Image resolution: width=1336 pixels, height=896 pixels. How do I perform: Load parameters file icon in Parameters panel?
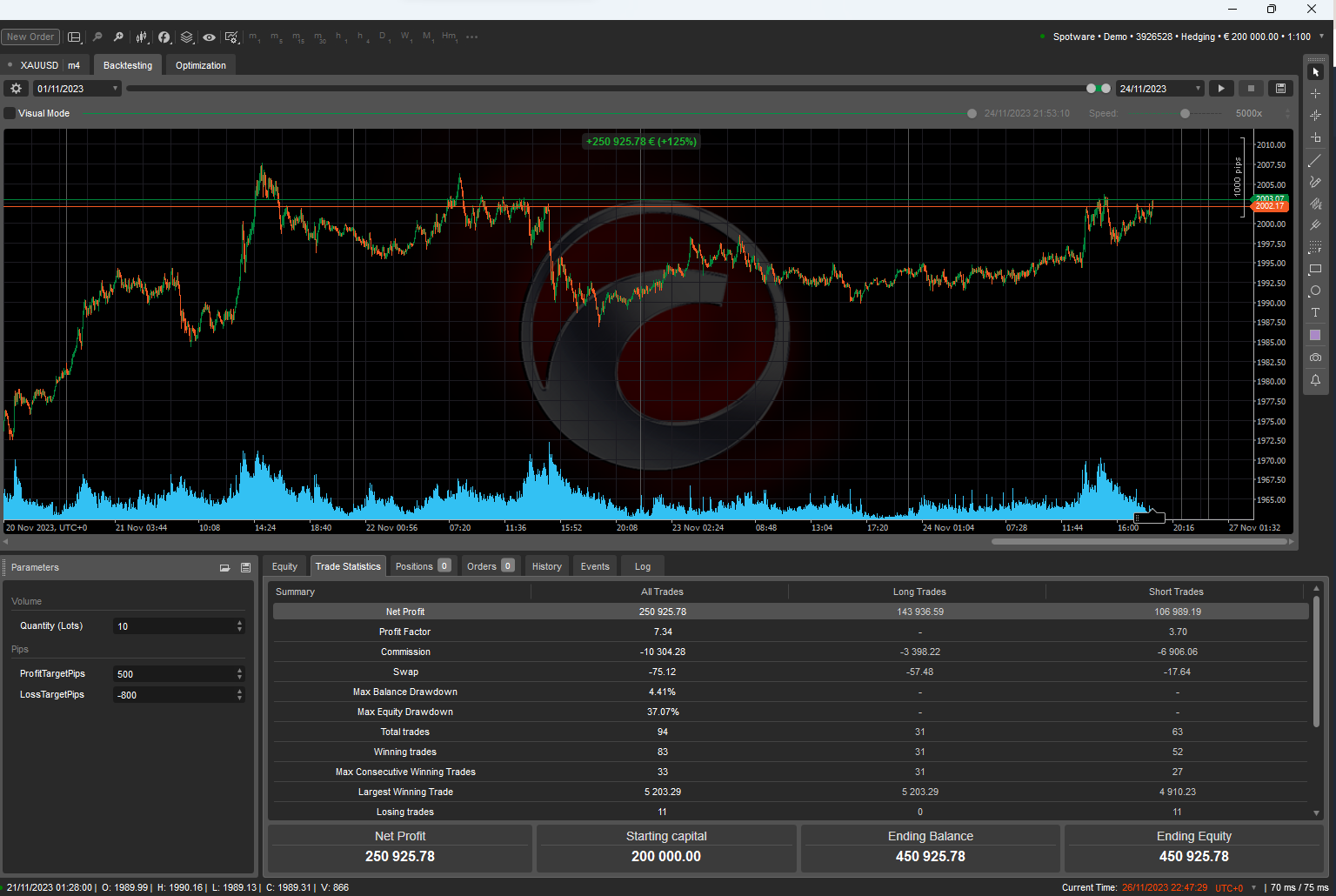224,567
